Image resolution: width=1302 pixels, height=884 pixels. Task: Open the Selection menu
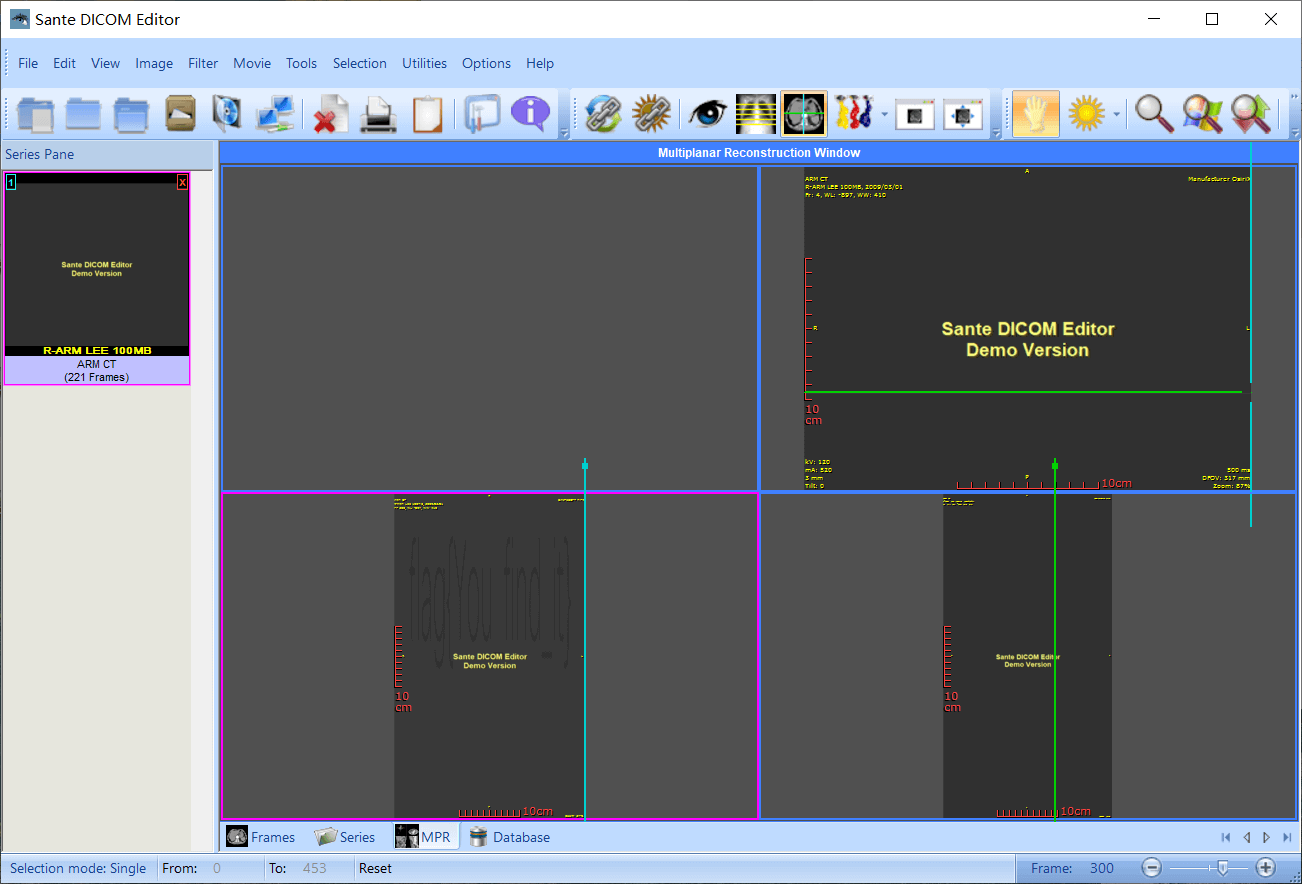click(x=360, y=63)
